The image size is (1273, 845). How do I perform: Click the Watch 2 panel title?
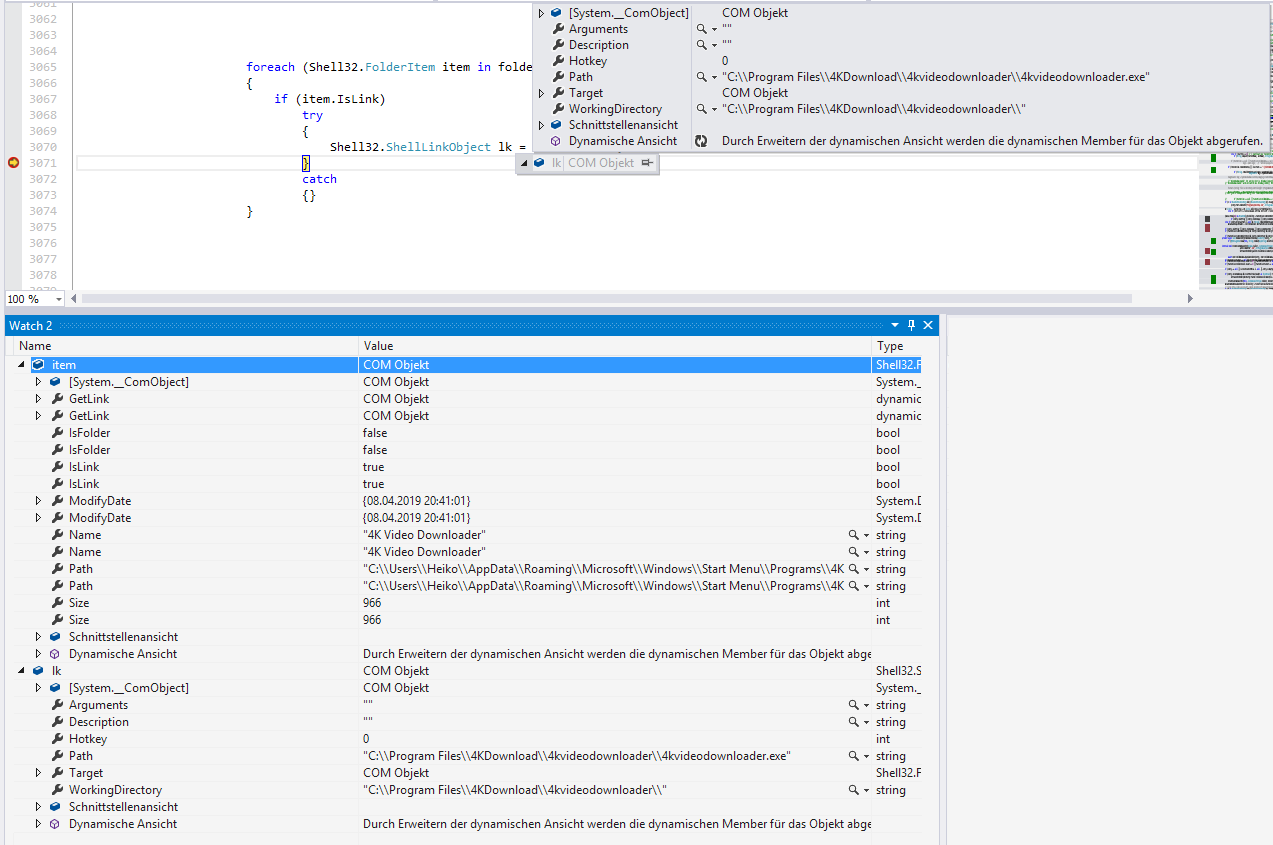tap(31, 326)
